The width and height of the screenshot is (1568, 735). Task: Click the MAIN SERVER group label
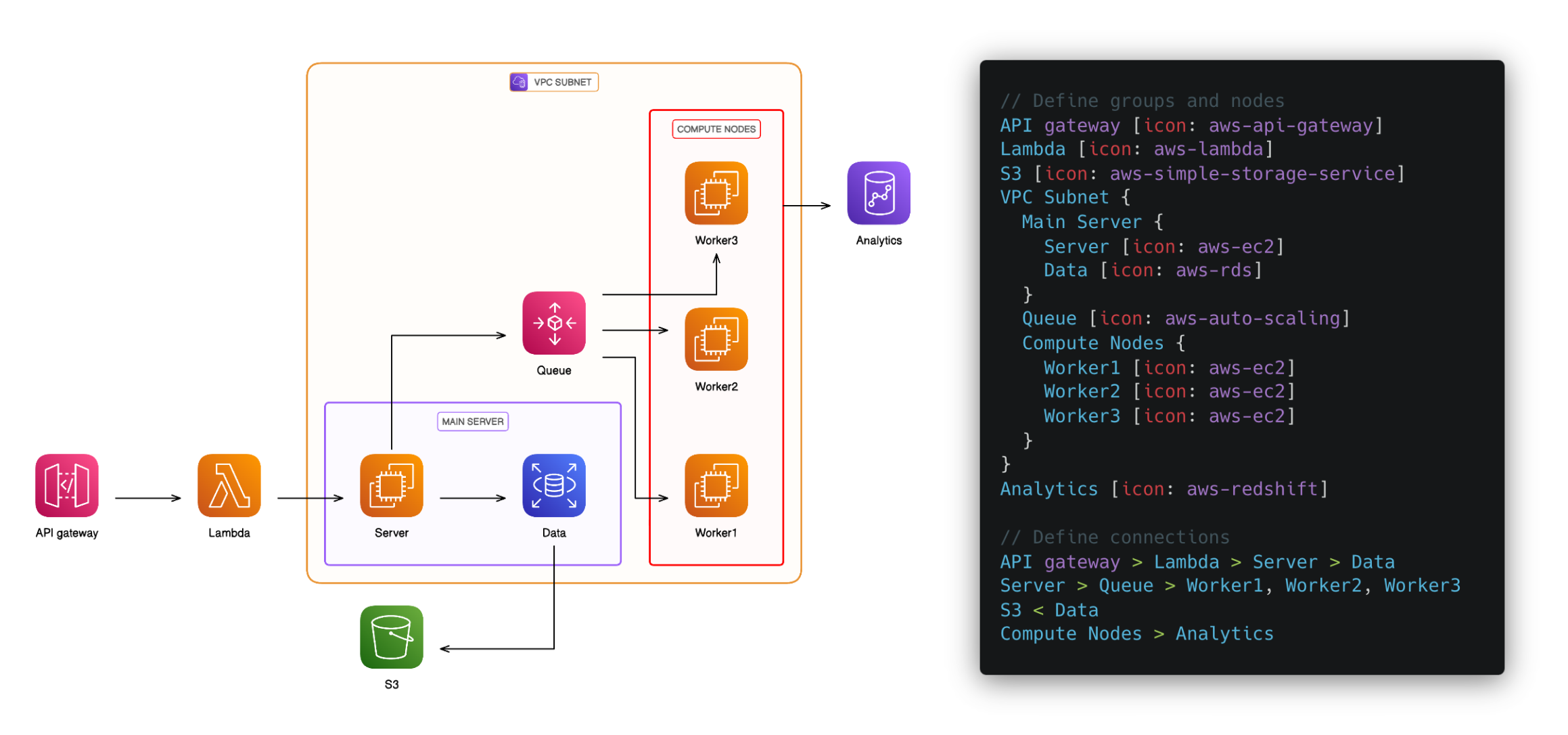coord(472,422)
